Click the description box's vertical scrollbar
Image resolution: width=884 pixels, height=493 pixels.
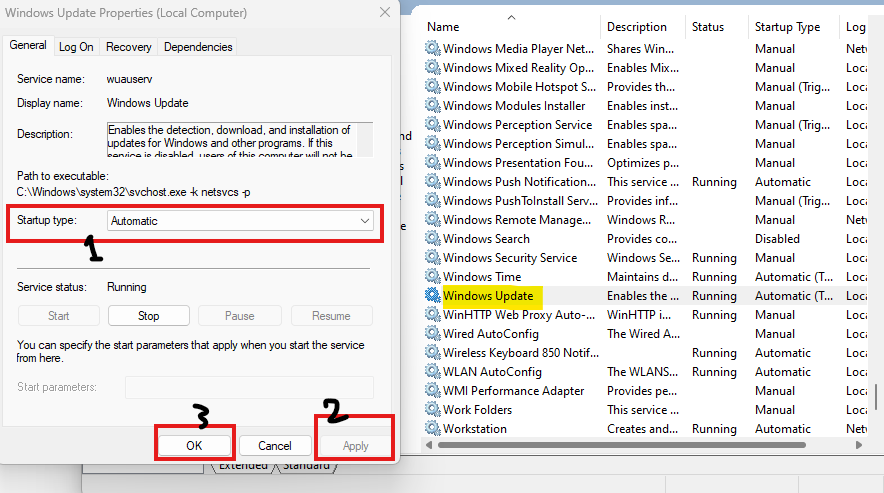[365, 139]
